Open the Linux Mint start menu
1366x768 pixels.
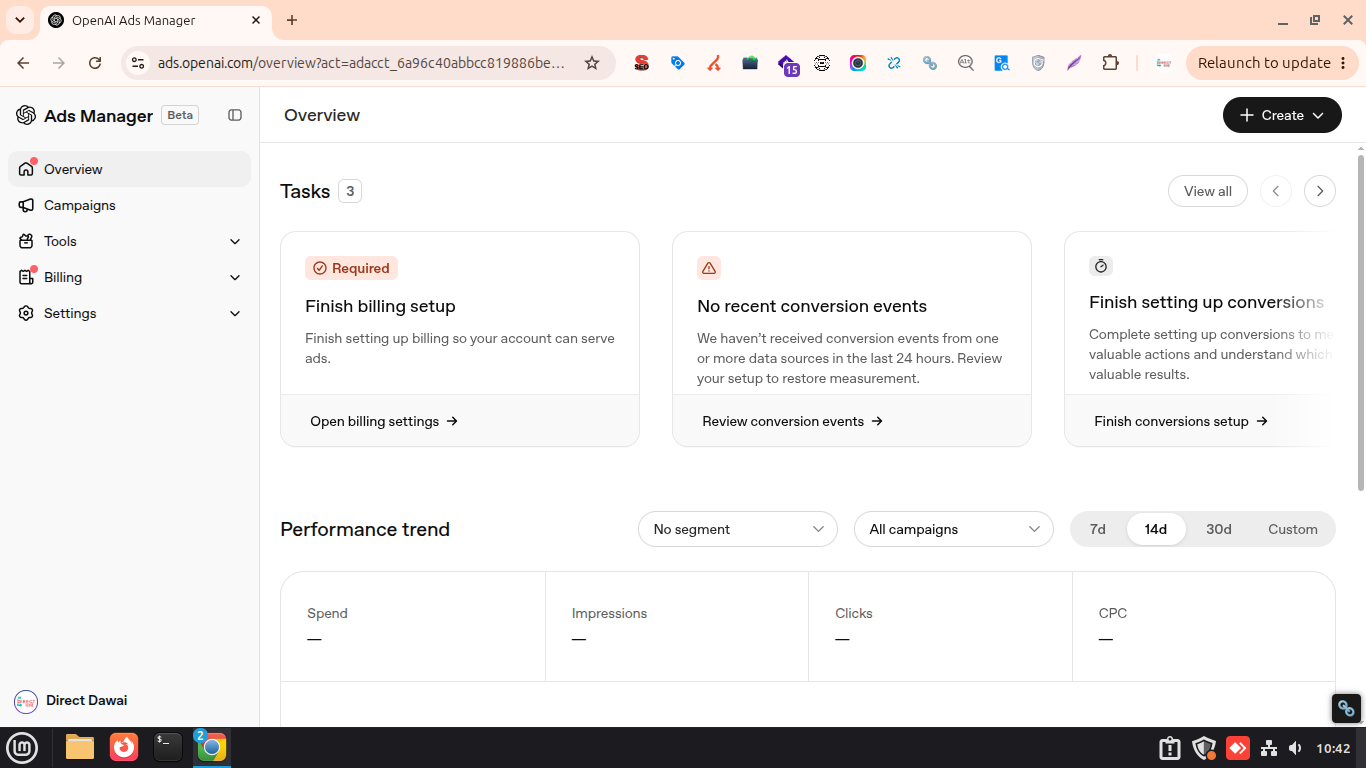click(x=22, y=747)
